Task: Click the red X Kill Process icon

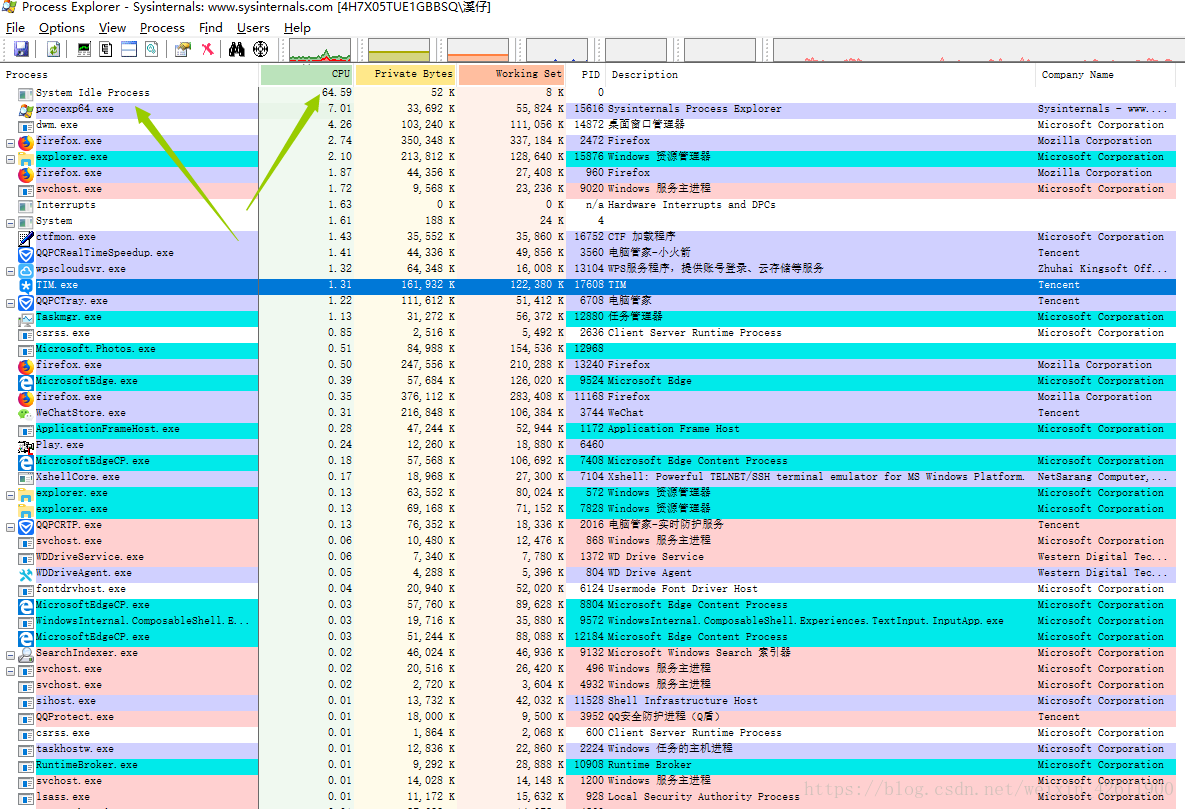Action: [207, 49]
